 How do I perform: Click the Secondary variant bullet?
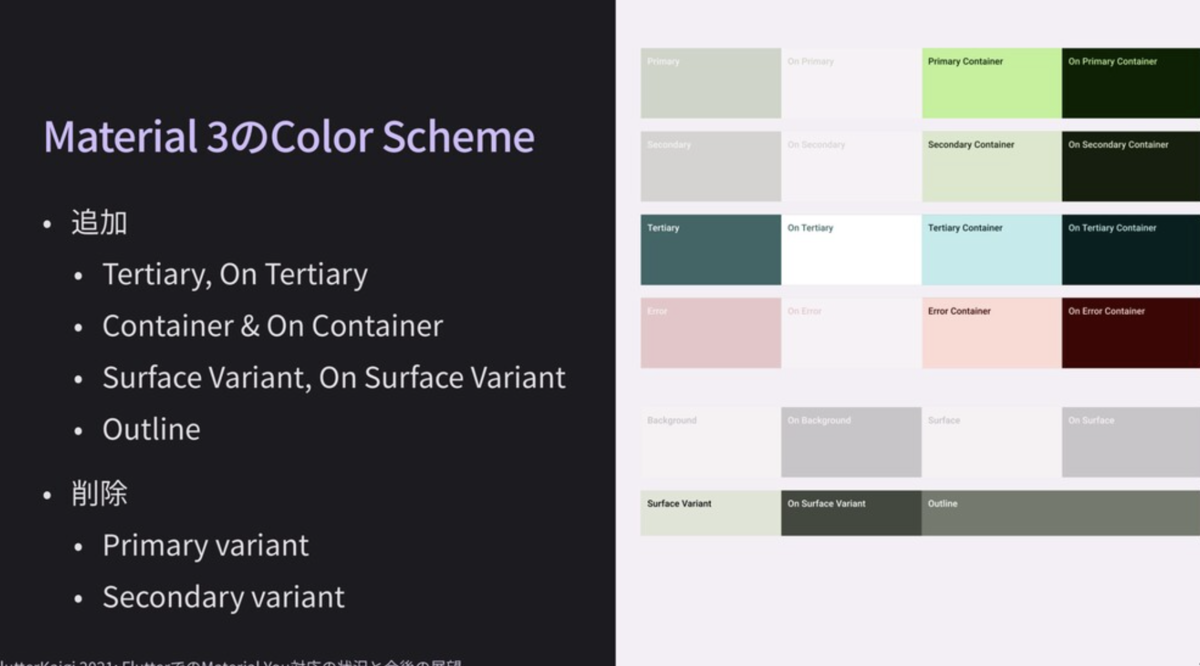(x=224, y=598)
